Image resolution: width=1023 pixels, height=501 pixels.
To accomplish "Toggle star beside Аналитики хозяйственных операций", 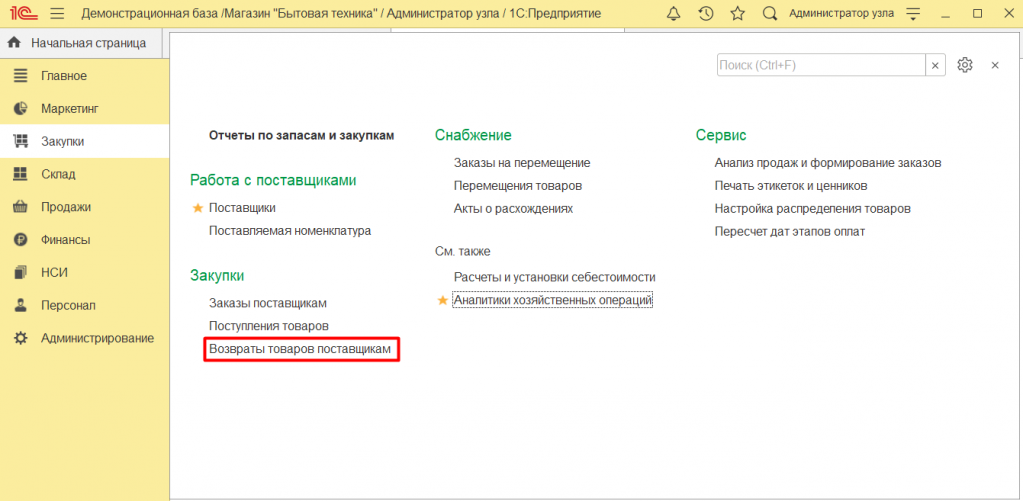I will click(x=443, y=300).
